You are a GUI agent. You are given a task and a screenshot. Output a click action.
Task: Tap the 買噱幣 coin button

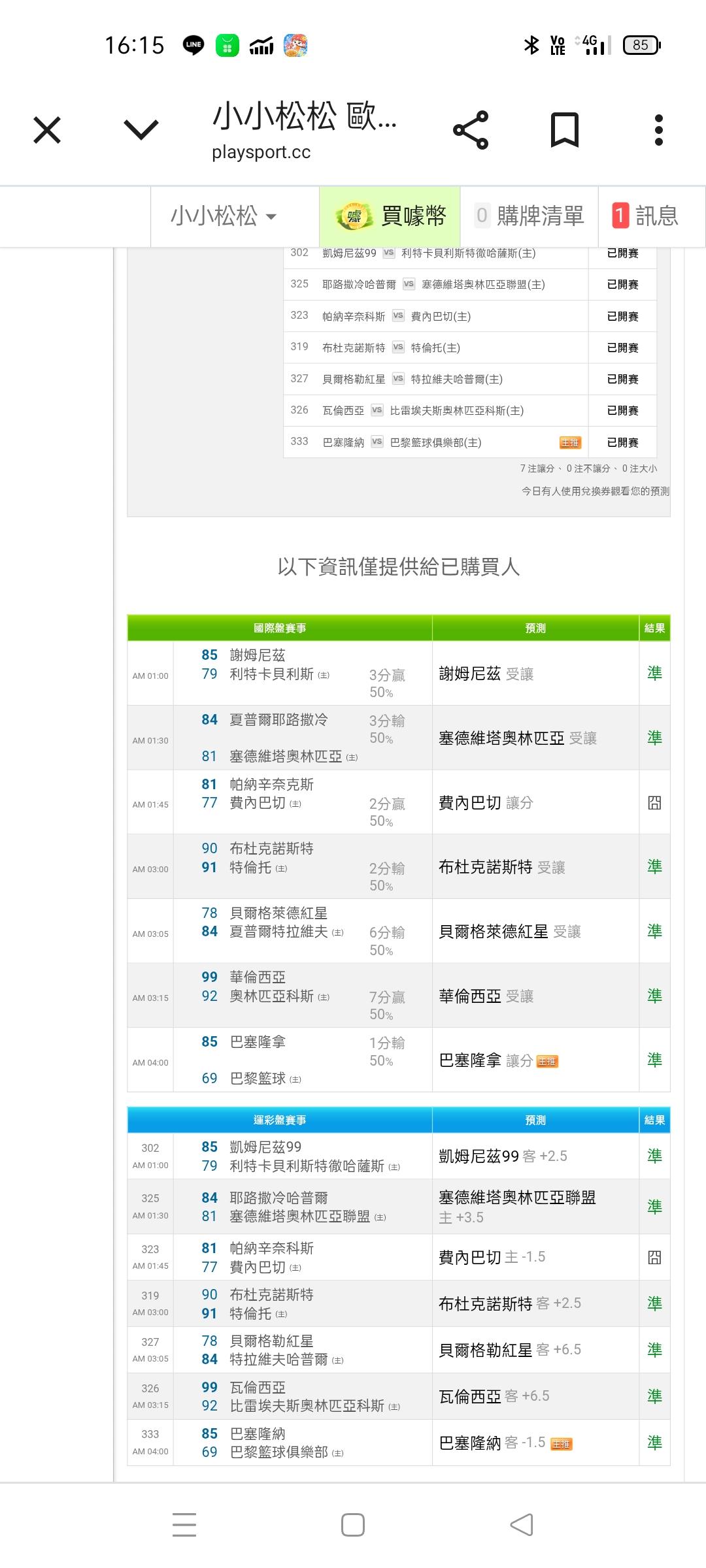point(390,216)
